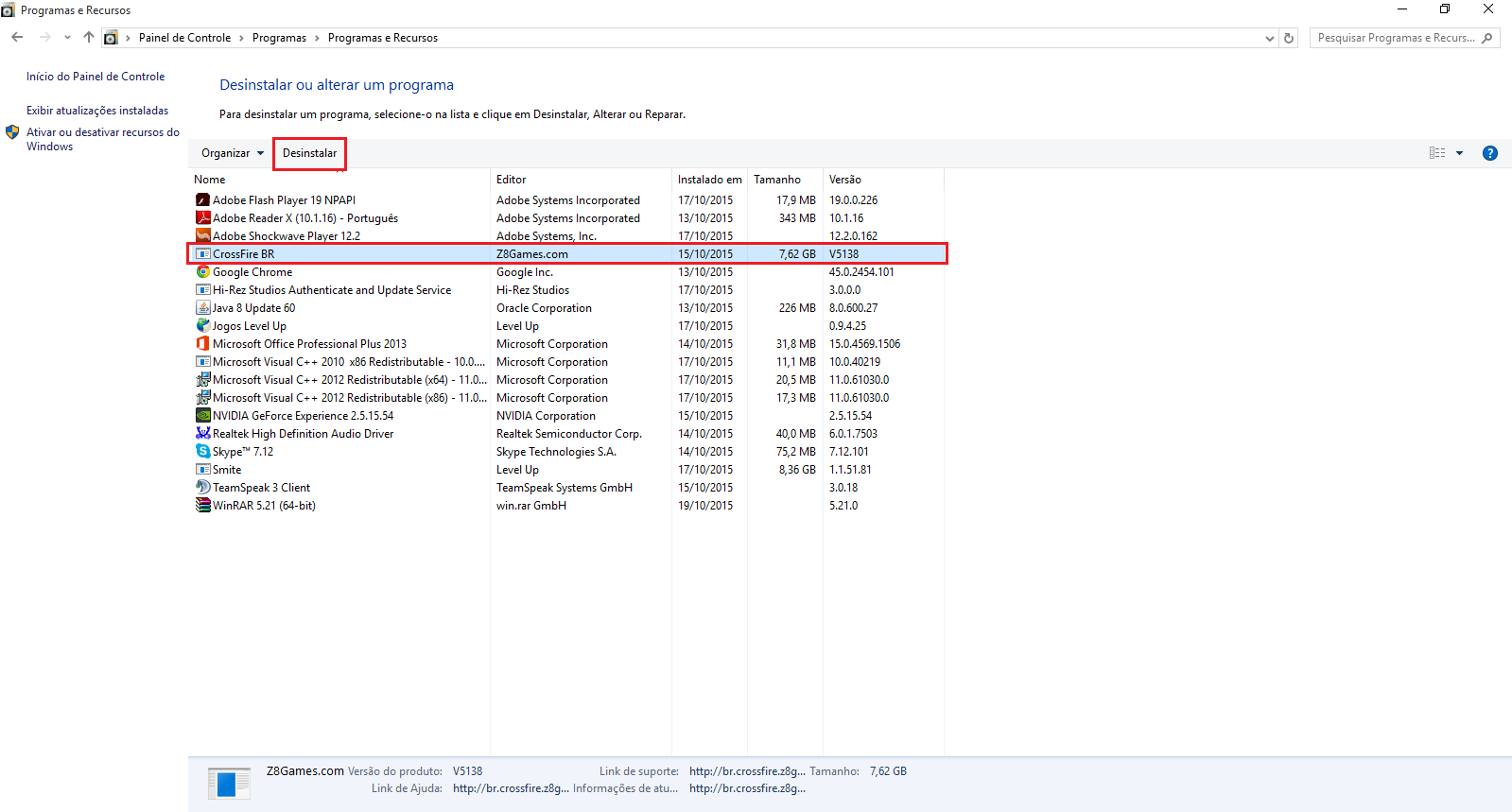
Task: Click the Adobe Reader X icon
Action: 202,218
